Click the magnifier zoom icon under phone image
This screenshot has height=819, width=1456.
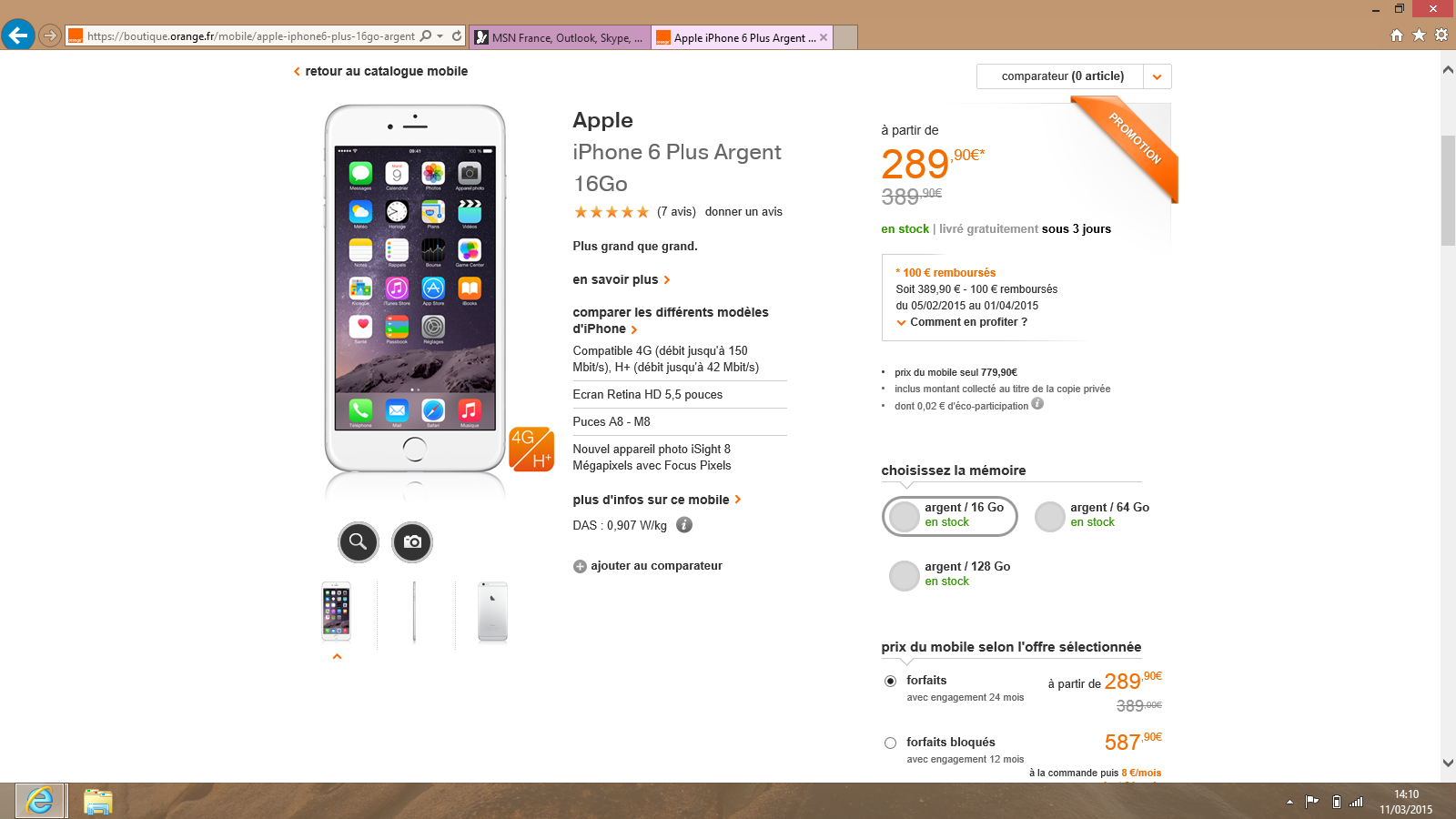pyautogui.click(x=358, y=542)
